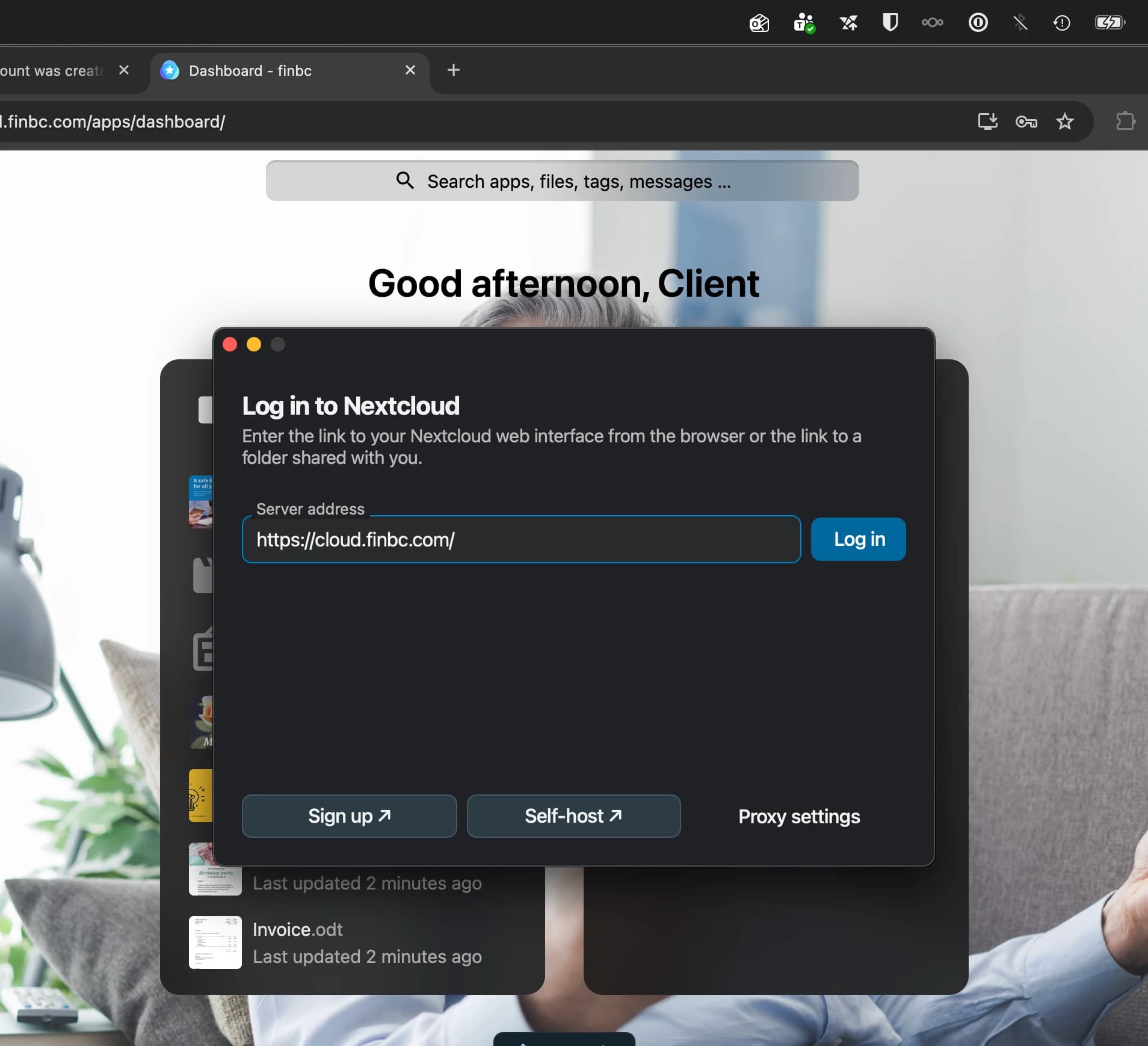Click 'Good afternoon, Client' heading
1148x1046 pixels.
[563, 283]
